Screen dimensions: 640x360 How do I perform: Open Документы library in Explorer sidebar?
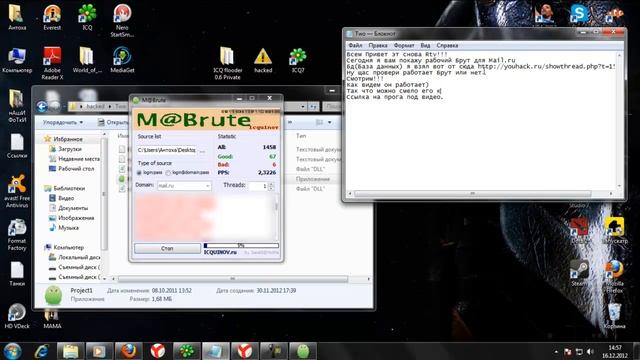(73, 208)
